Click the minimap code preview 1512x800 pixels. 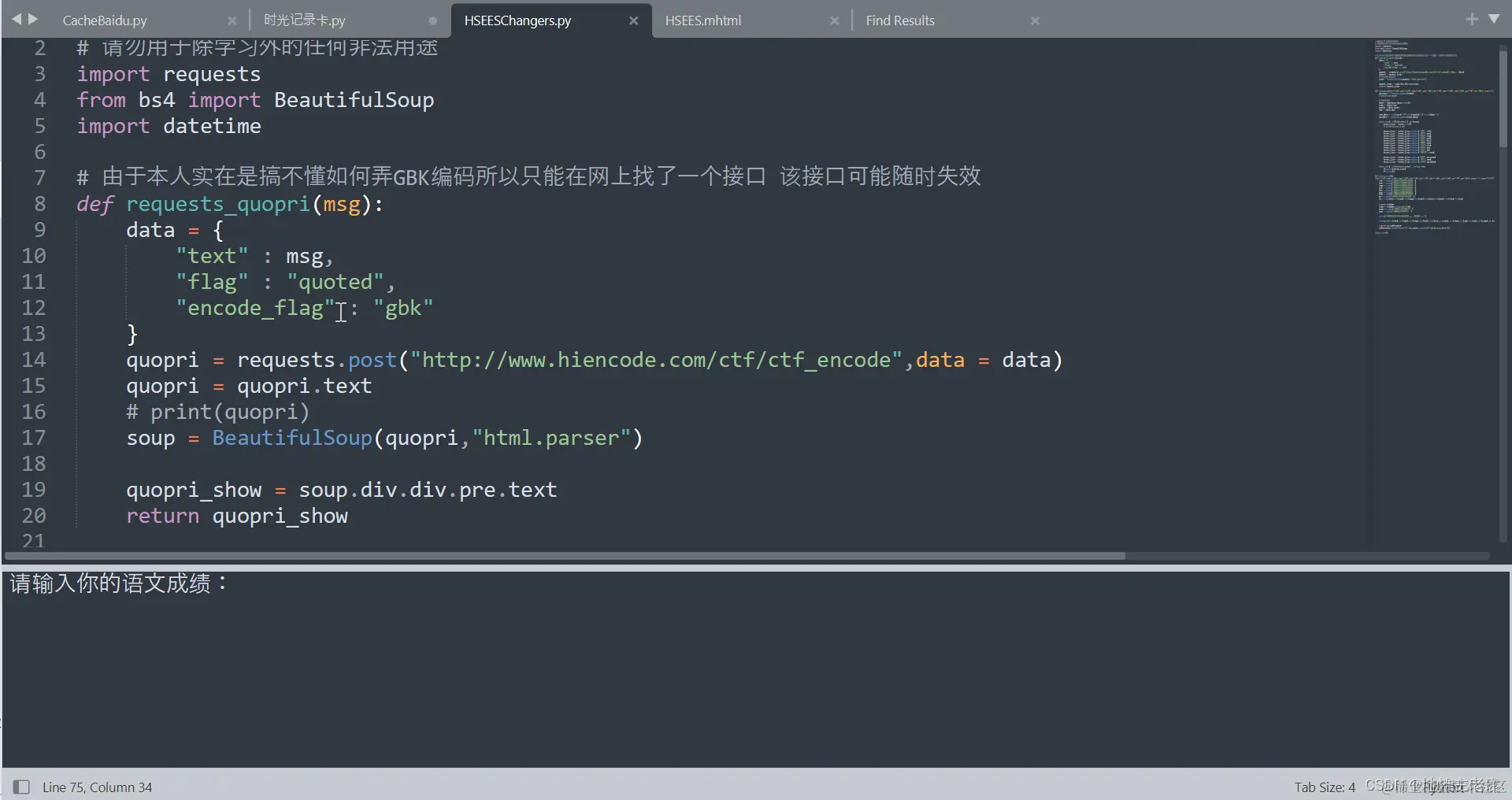click(x=1434, y=135)
